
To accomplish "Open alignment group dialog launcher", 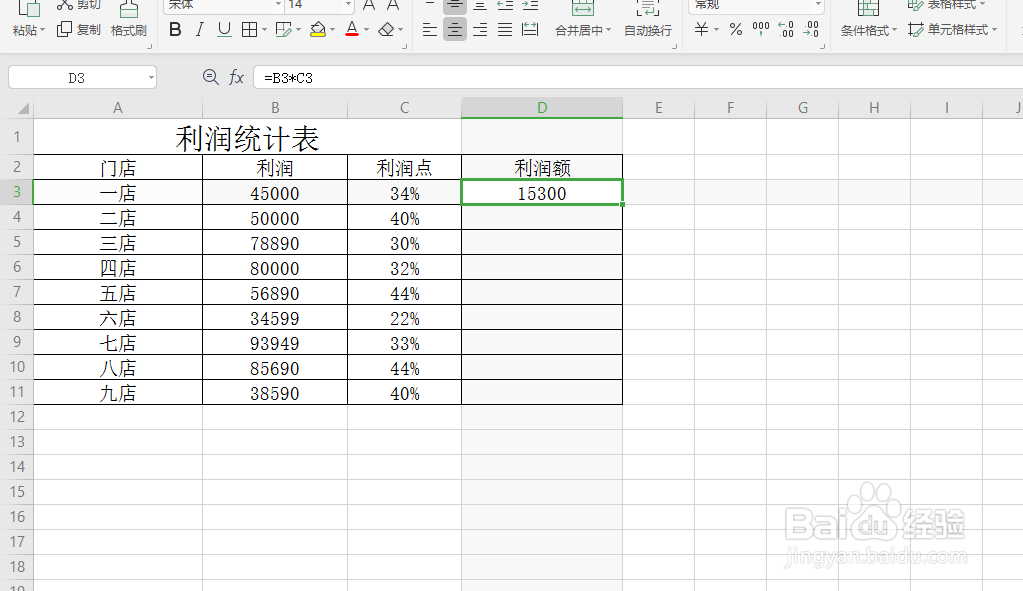I will coord(674,46).
